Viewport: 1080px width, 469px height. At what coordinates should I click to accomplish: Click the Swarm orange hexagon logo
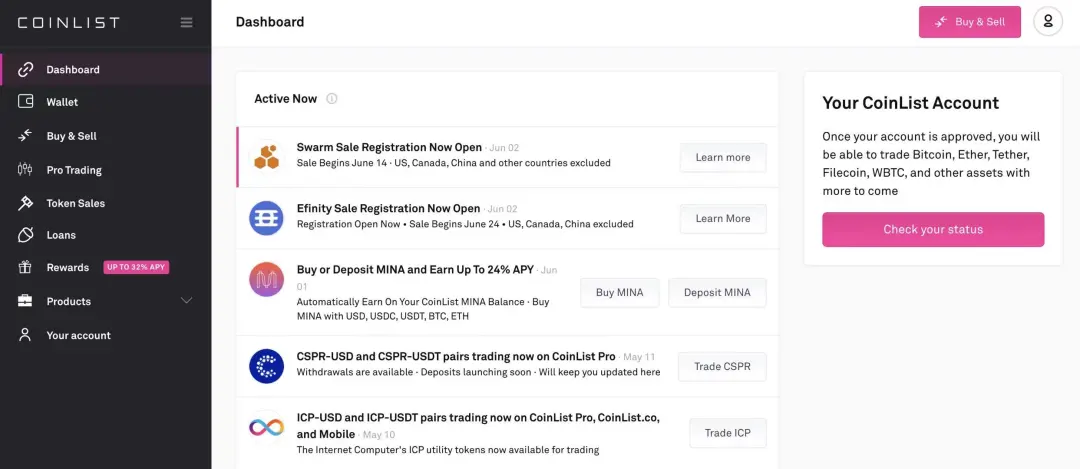click(266, 157)
